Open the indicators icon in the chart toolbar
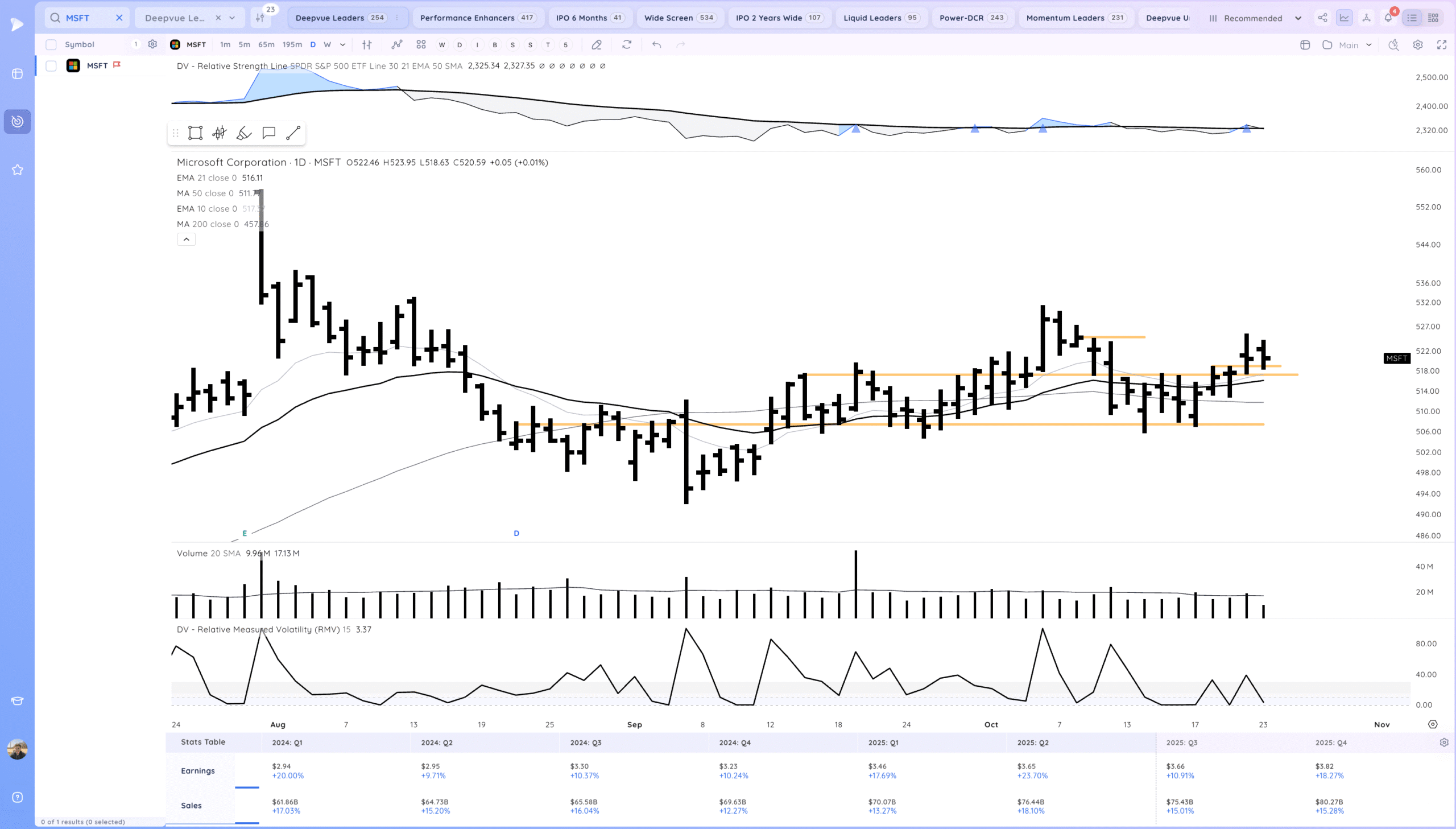Viewport: 1456px width, 829px height. 396,44
